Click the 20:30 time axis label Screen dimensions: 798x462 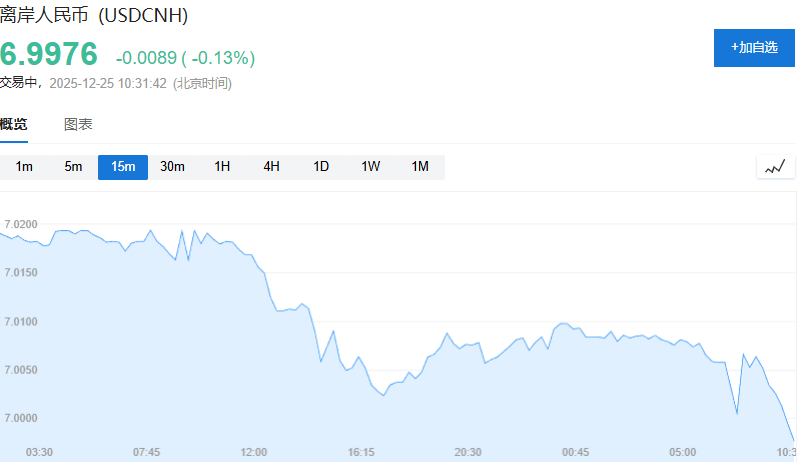pyautogui.click(x=468, y=452)
